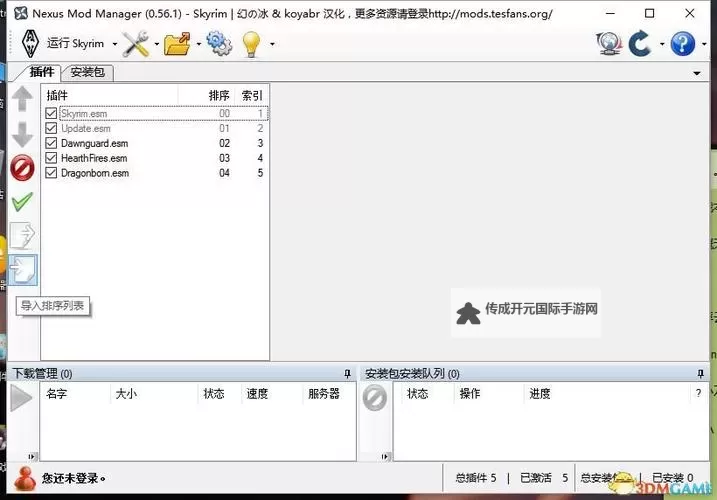Sort by the 索引 column header
The height and width of the screenshot is (500, 717).
point(251,95)
